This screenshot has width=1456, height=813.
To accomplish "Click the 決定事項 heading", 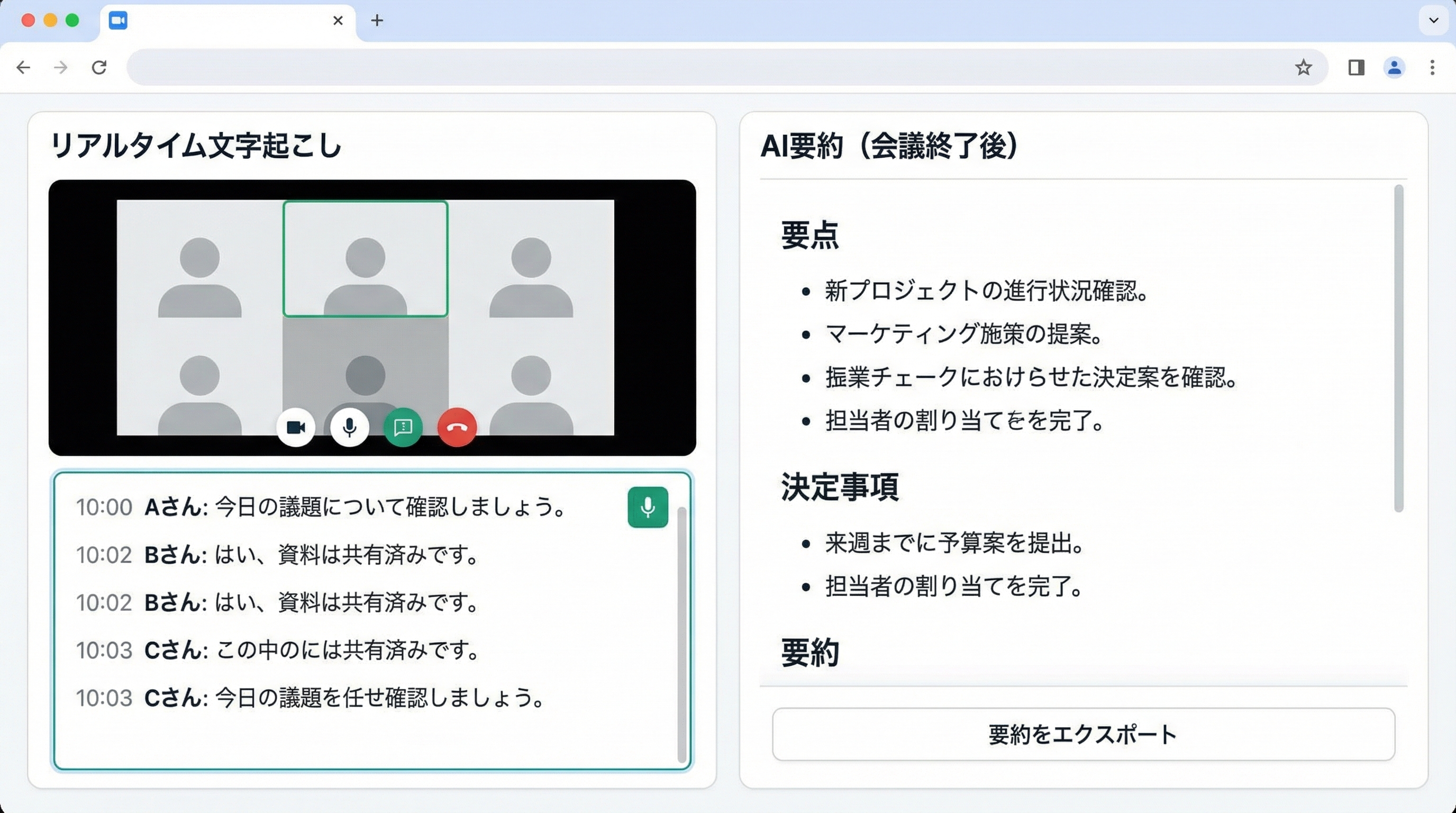I will (839, 486).
